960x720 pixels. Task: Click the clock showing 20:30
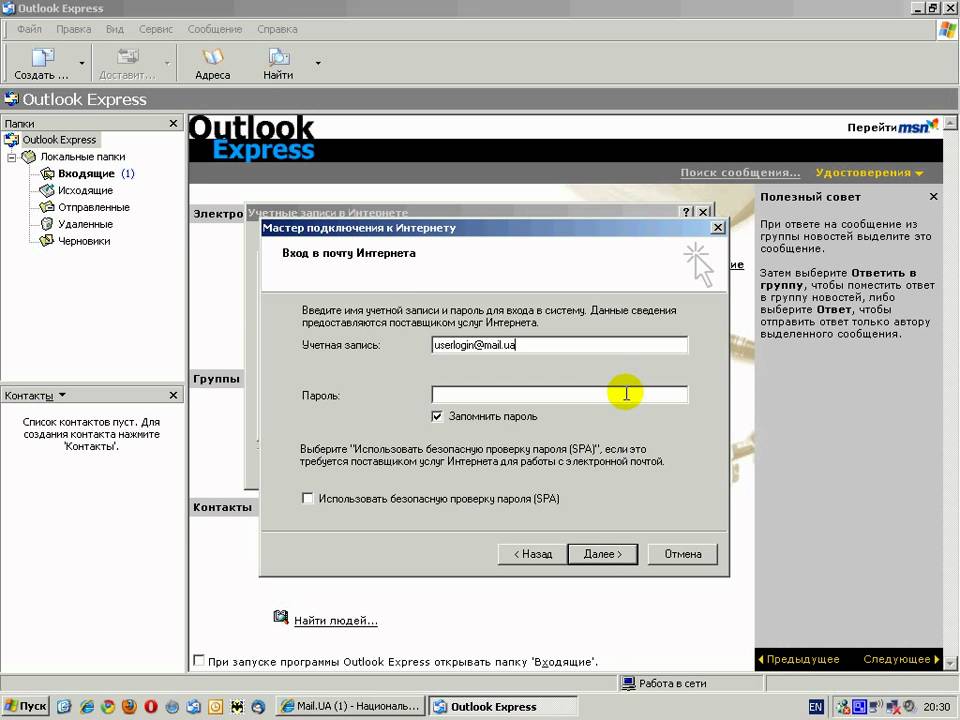[936, 707]
